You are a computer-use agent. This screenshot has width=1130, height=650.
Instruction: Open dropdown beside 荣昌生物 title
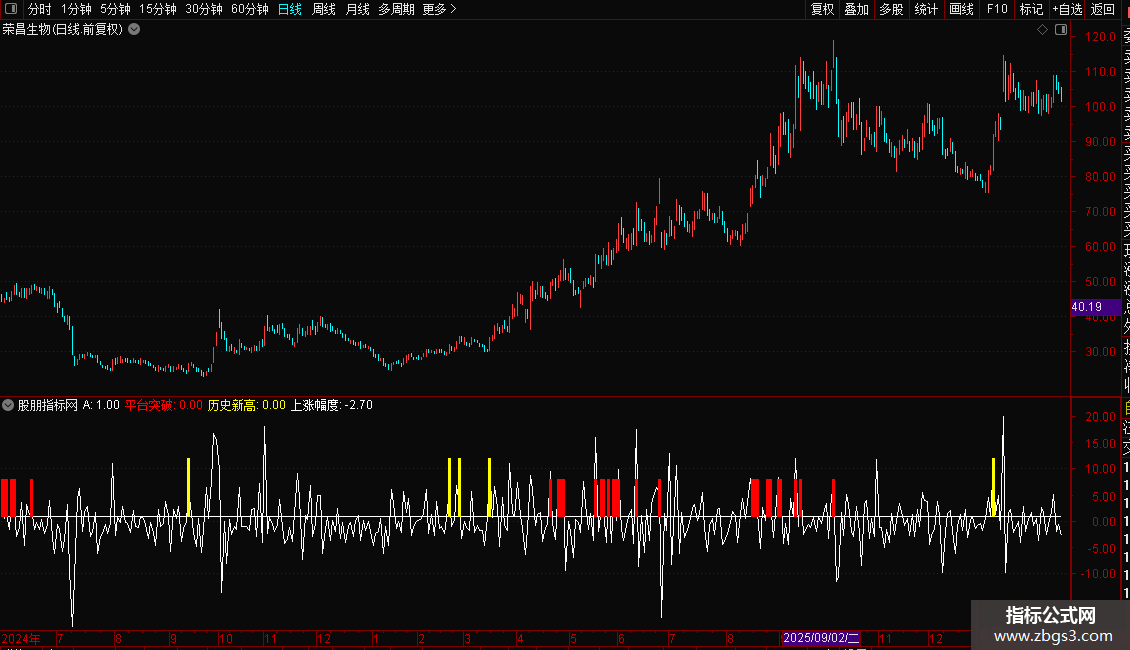134,30
